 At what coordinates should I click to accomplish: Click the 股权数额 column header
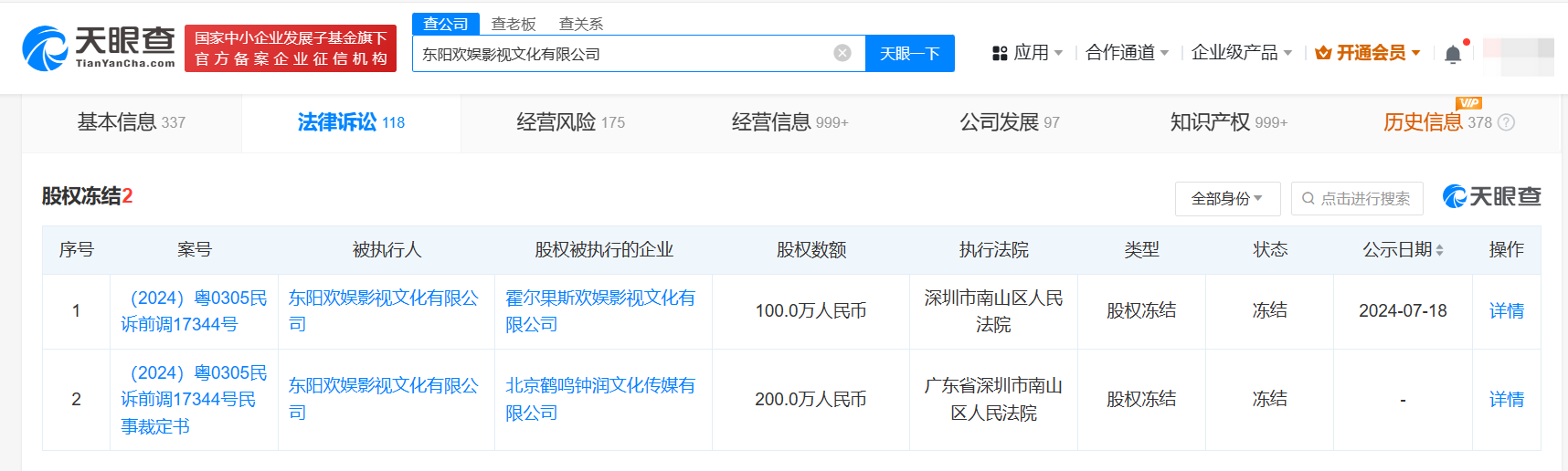point(811,250)
